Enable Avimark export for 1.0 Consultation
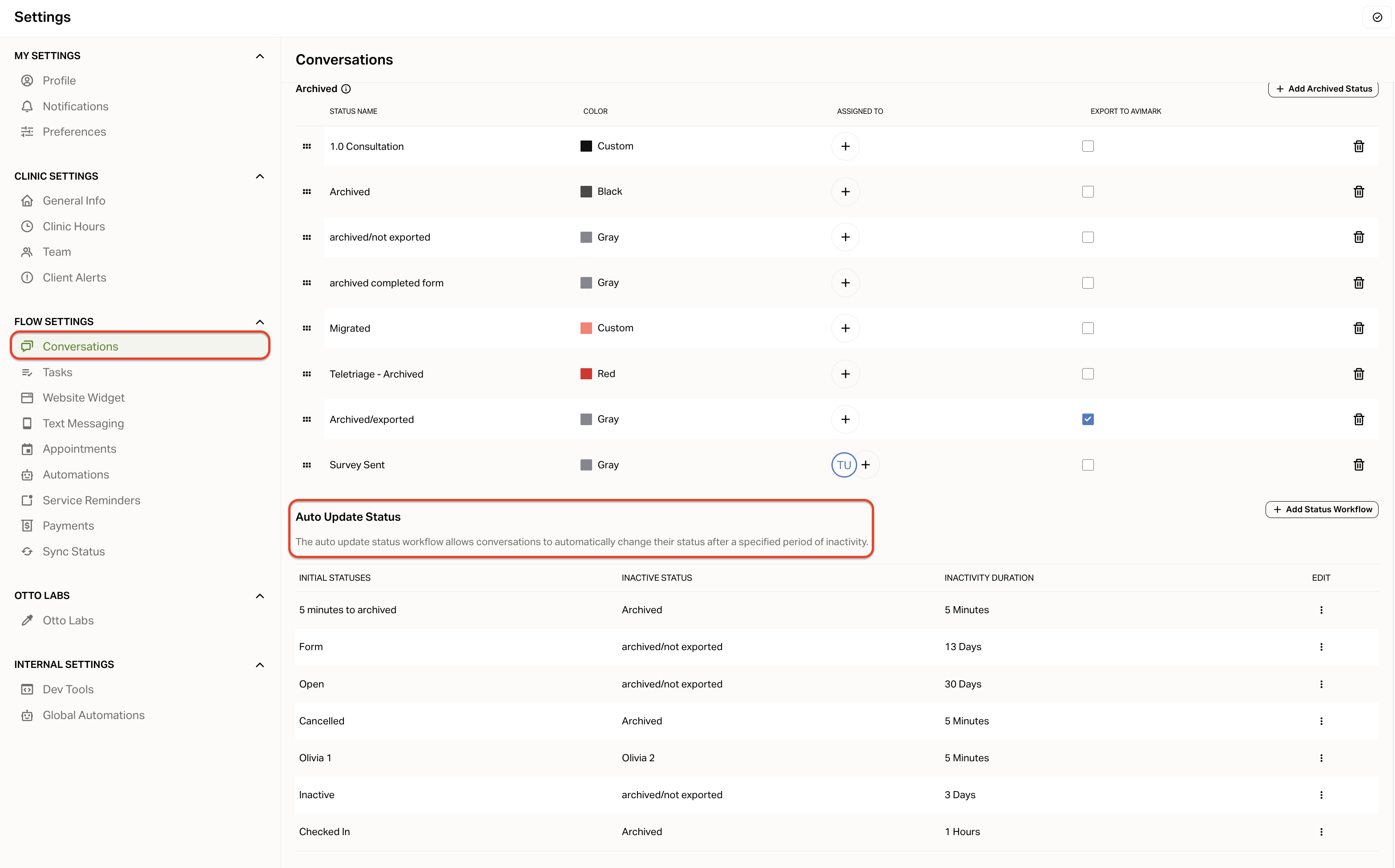 [x=1088, y=146]
